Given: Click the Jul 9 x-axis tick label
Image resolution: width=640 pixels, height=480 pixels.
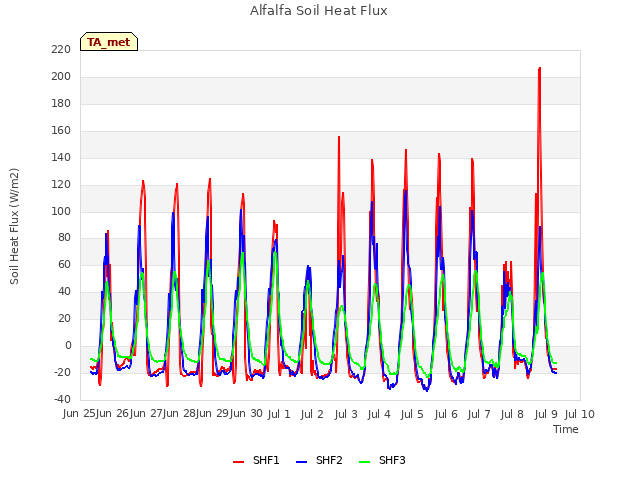Looking at the screenshot, I should tap(546, 414).
